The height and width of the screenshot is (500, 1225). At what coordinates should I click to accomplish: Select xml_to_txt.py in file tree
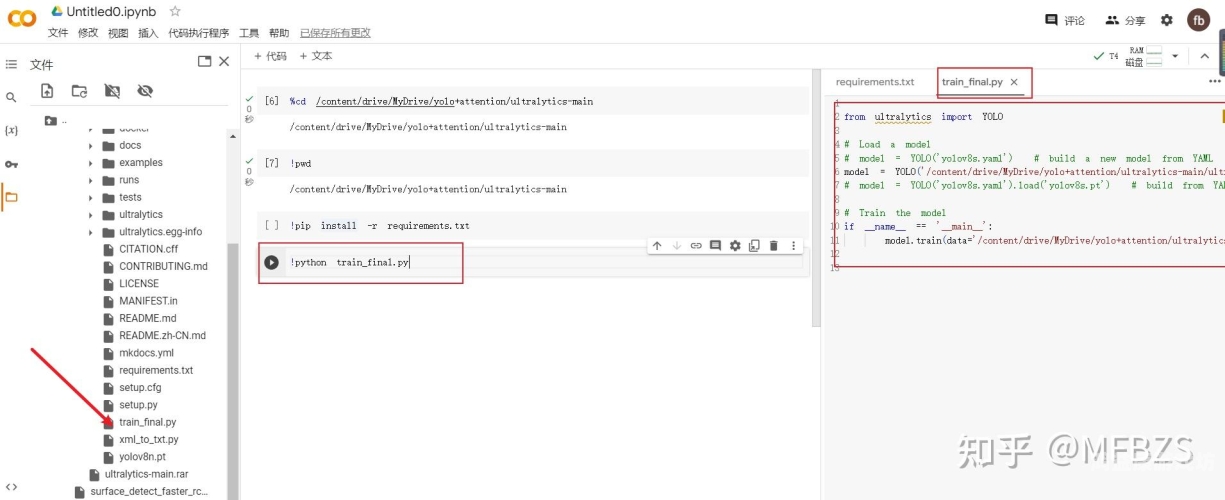(x=148, y=439)
